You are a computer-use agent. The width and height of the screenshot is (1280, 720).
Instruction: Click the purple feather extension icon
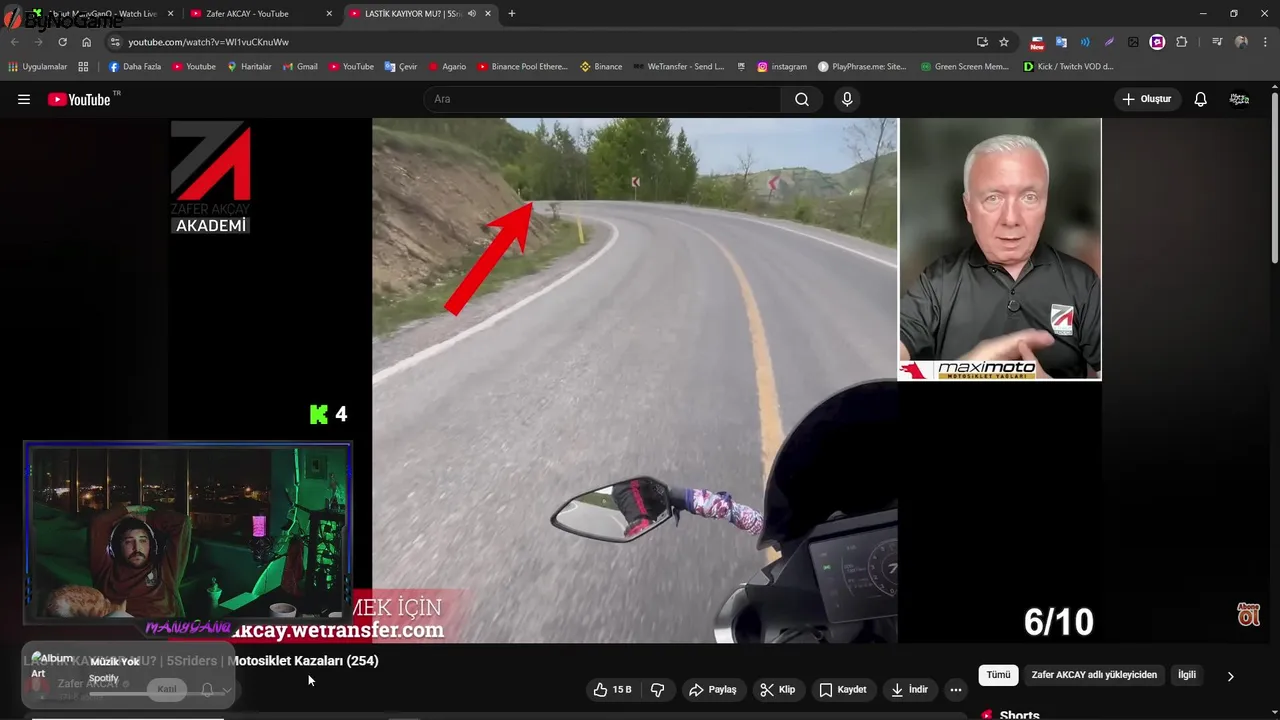coord(1109,42)
